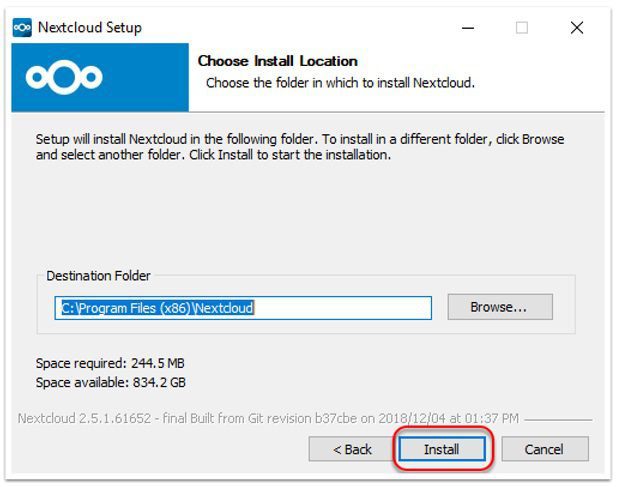Close the Nextcloud Setup window
The width and height of the screenshot is (618, 487).
577,28
